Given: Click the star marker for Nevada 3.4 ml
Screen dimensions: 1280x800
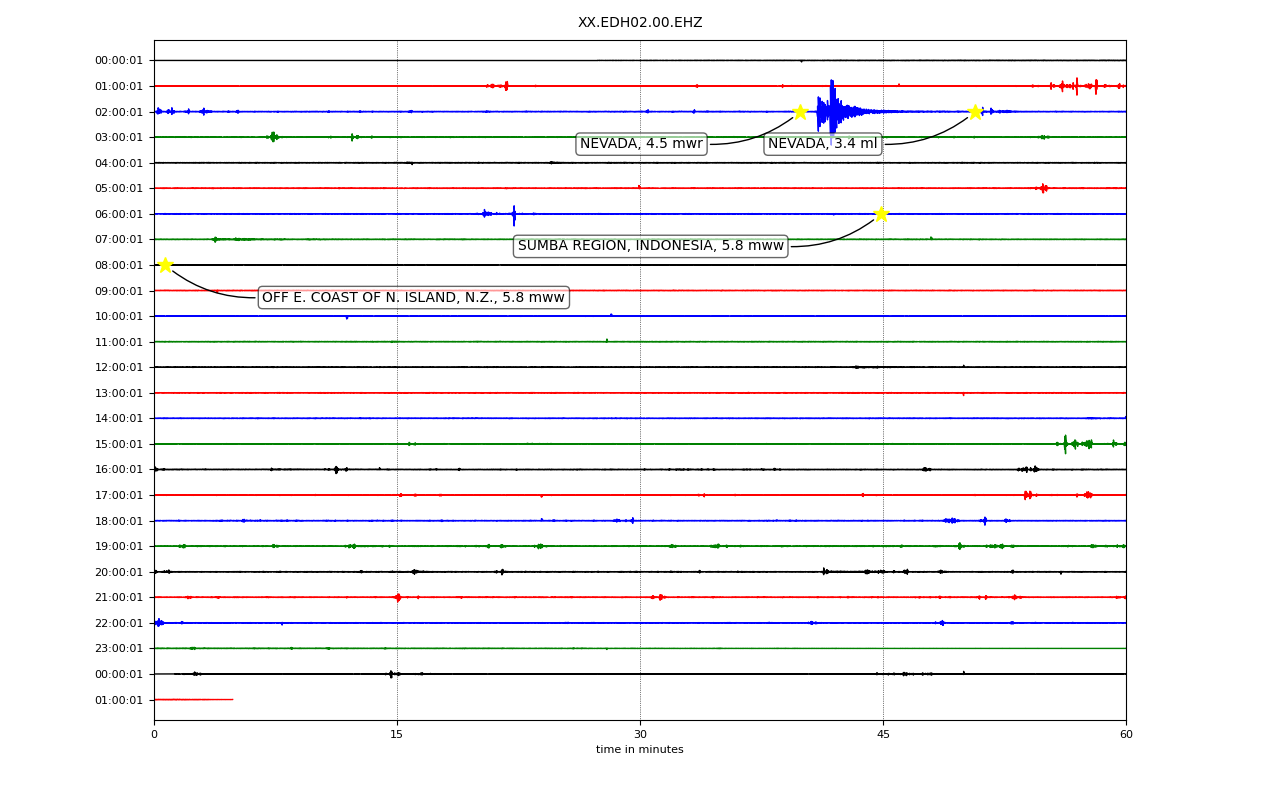Looking at the screenshot, I should 975,112.
